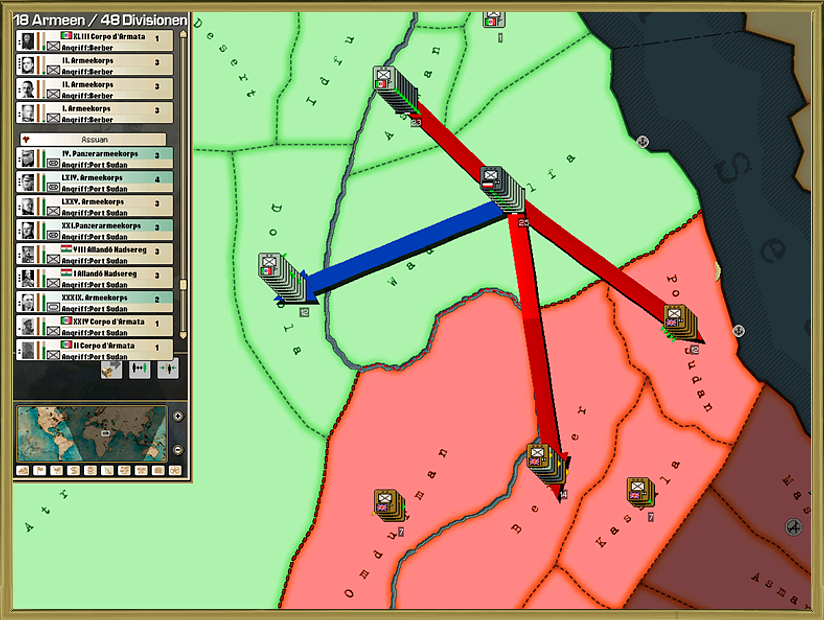Click the Assuan province header in list
Screen dimensions: 824x620
(96, 140)
